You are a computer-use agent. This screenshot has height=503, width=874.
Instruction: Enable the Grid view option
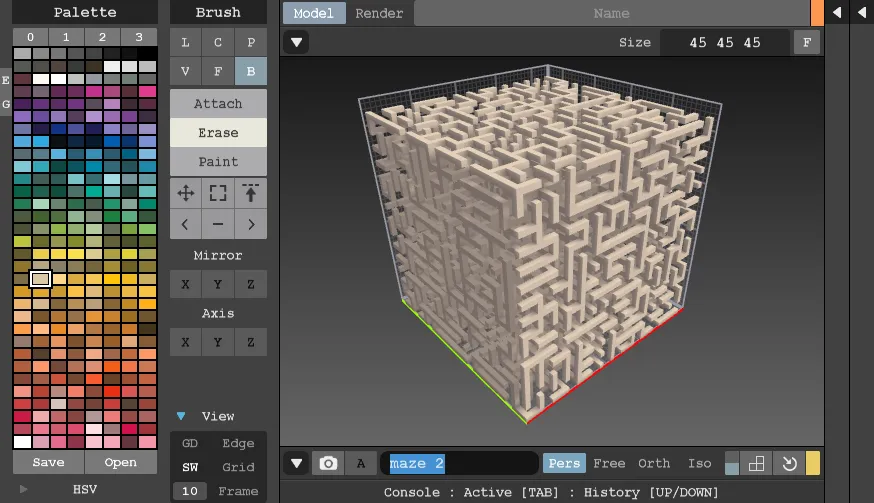coord(238,467)
